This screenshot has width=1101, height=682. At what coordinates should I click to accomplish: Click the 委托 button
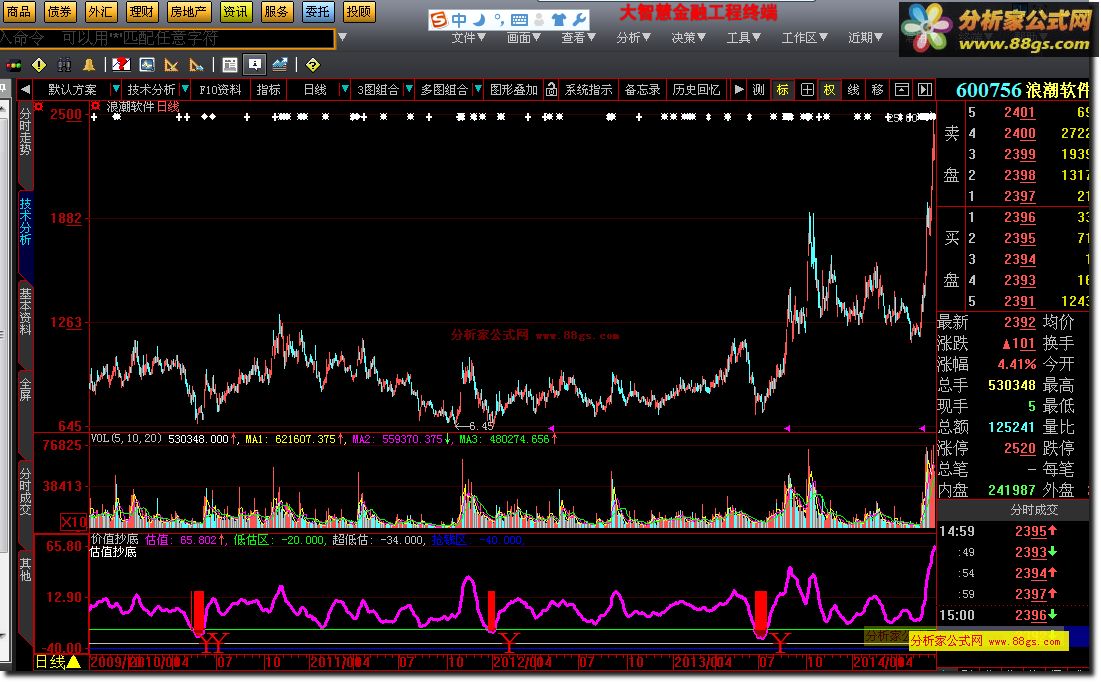317,12
